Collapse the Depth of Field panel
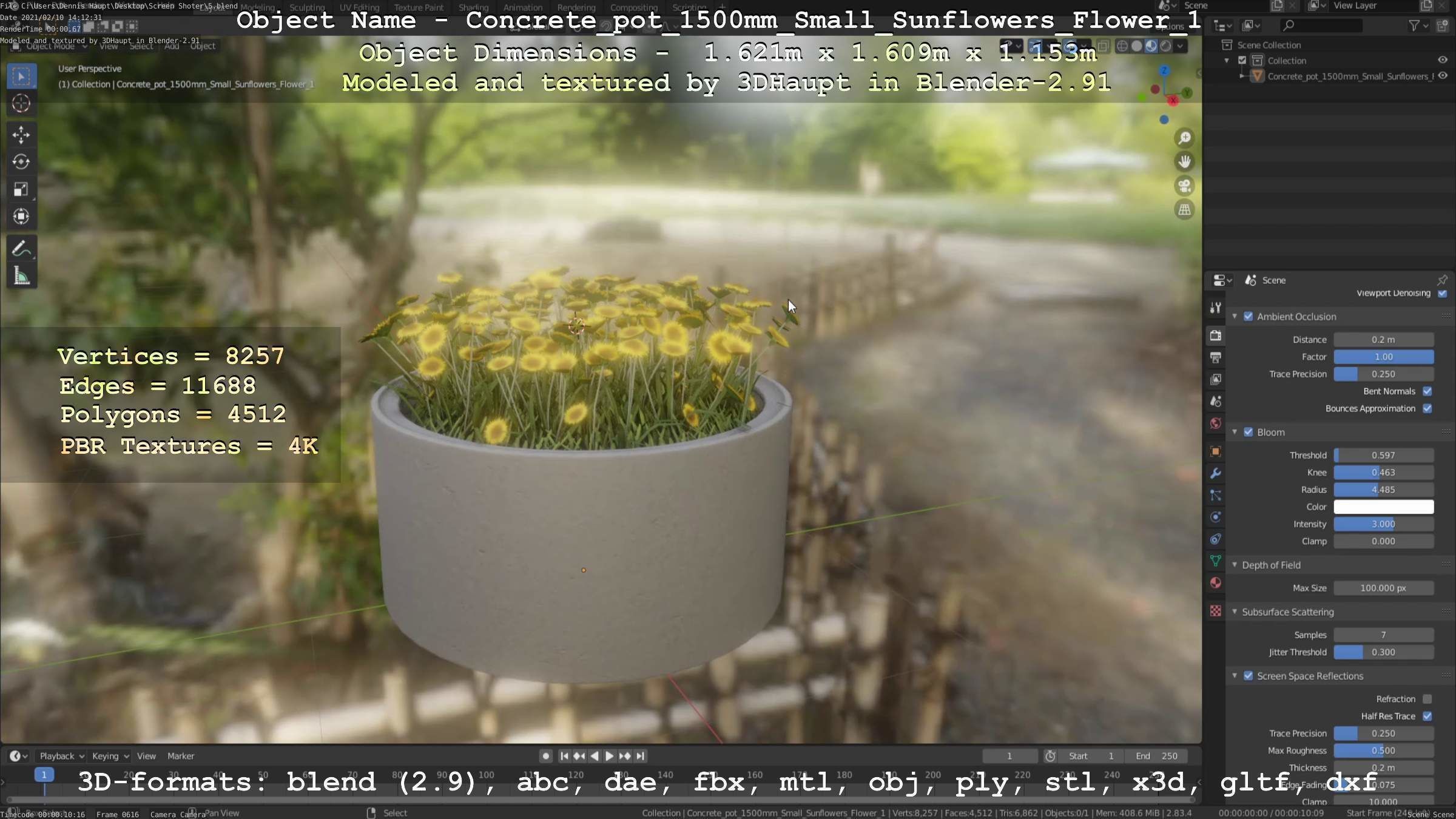The image size is (1456, 819). (1234, 565)
